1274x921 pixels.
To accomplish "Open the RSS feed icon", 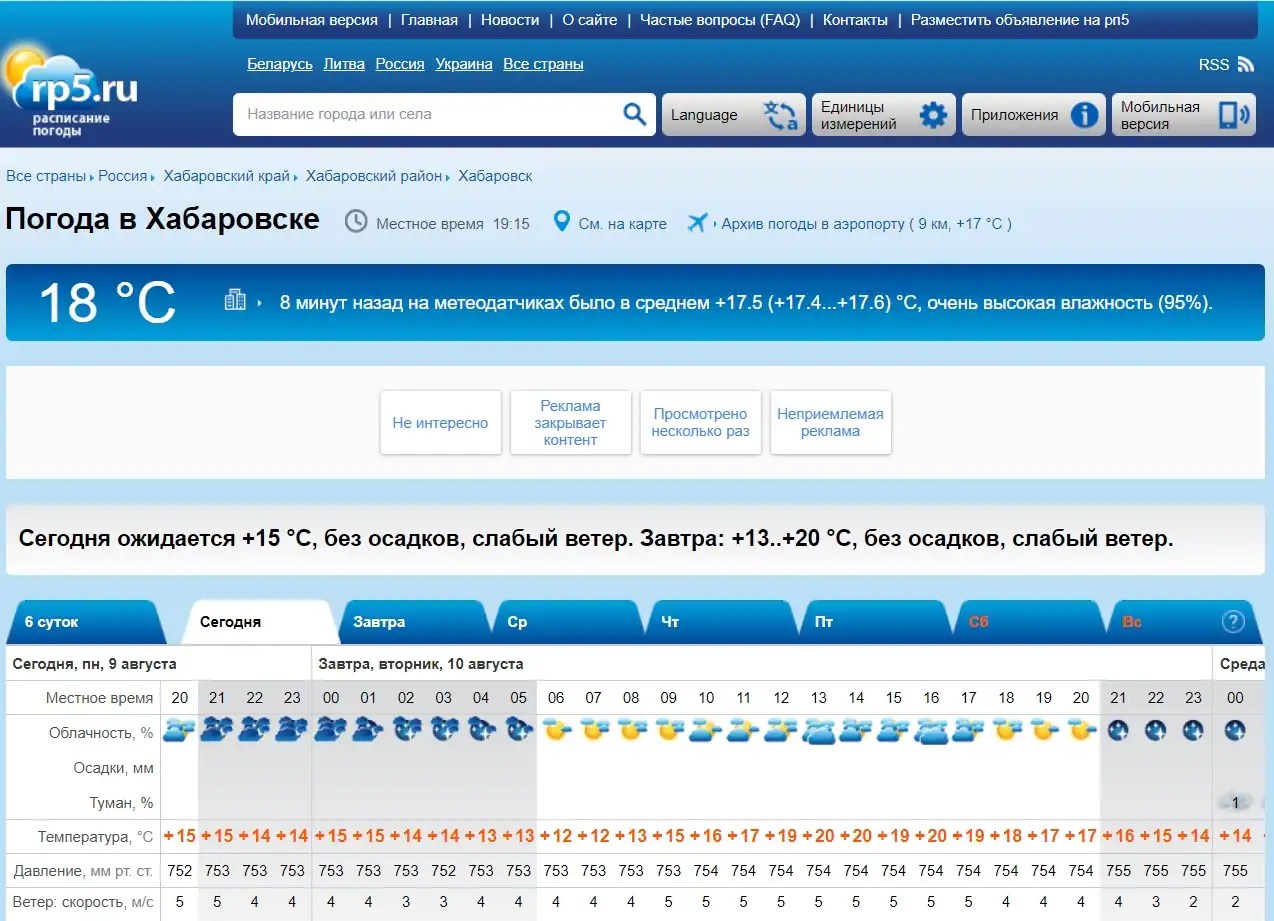I will coord(1246,64).
